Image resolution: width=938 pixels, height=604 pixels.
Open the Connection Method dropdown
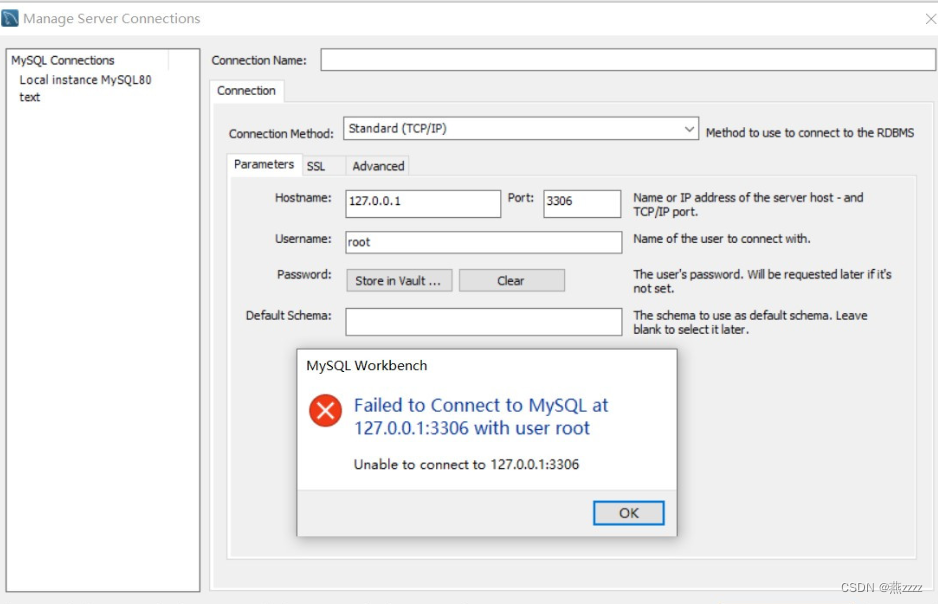pyautogui.click(x=519, y=128)
